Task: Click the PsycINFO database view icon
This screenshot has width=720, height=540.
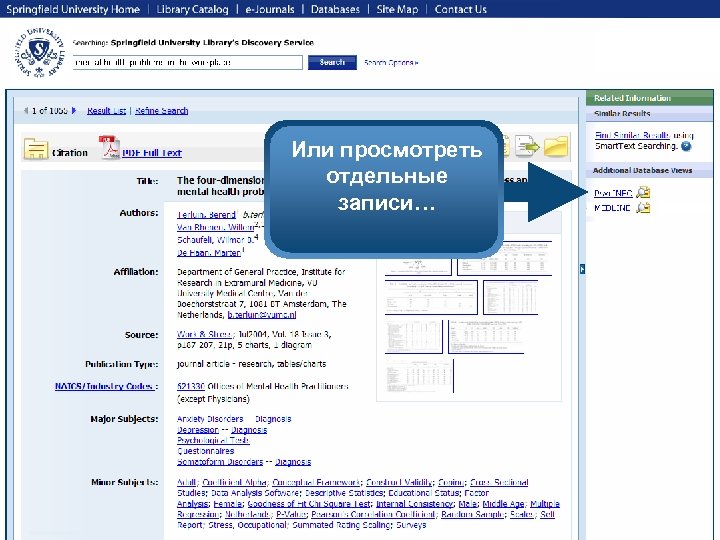Action: pyautogui.click(x=643, y=193)
